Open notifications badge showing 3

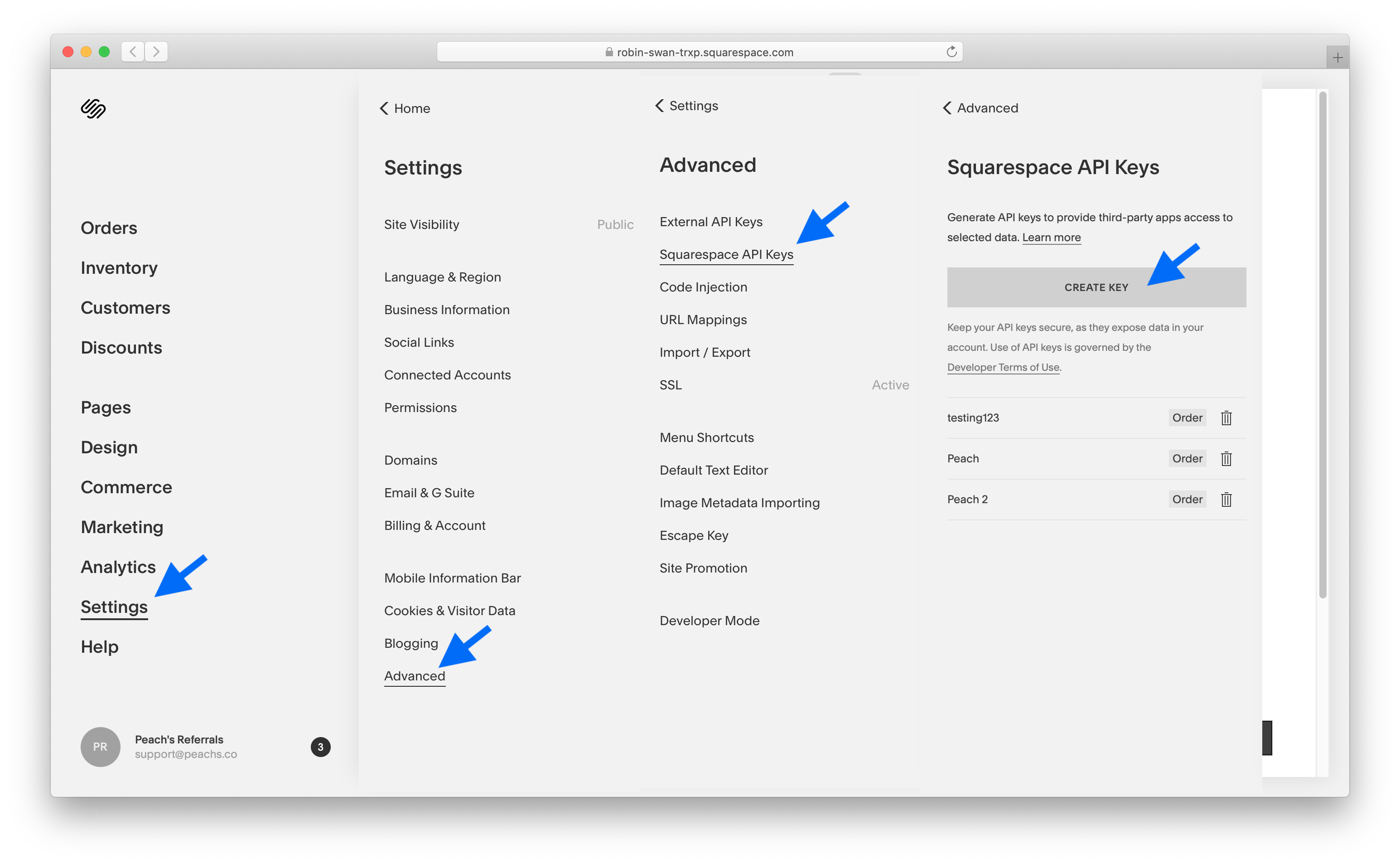click(320, 746)
